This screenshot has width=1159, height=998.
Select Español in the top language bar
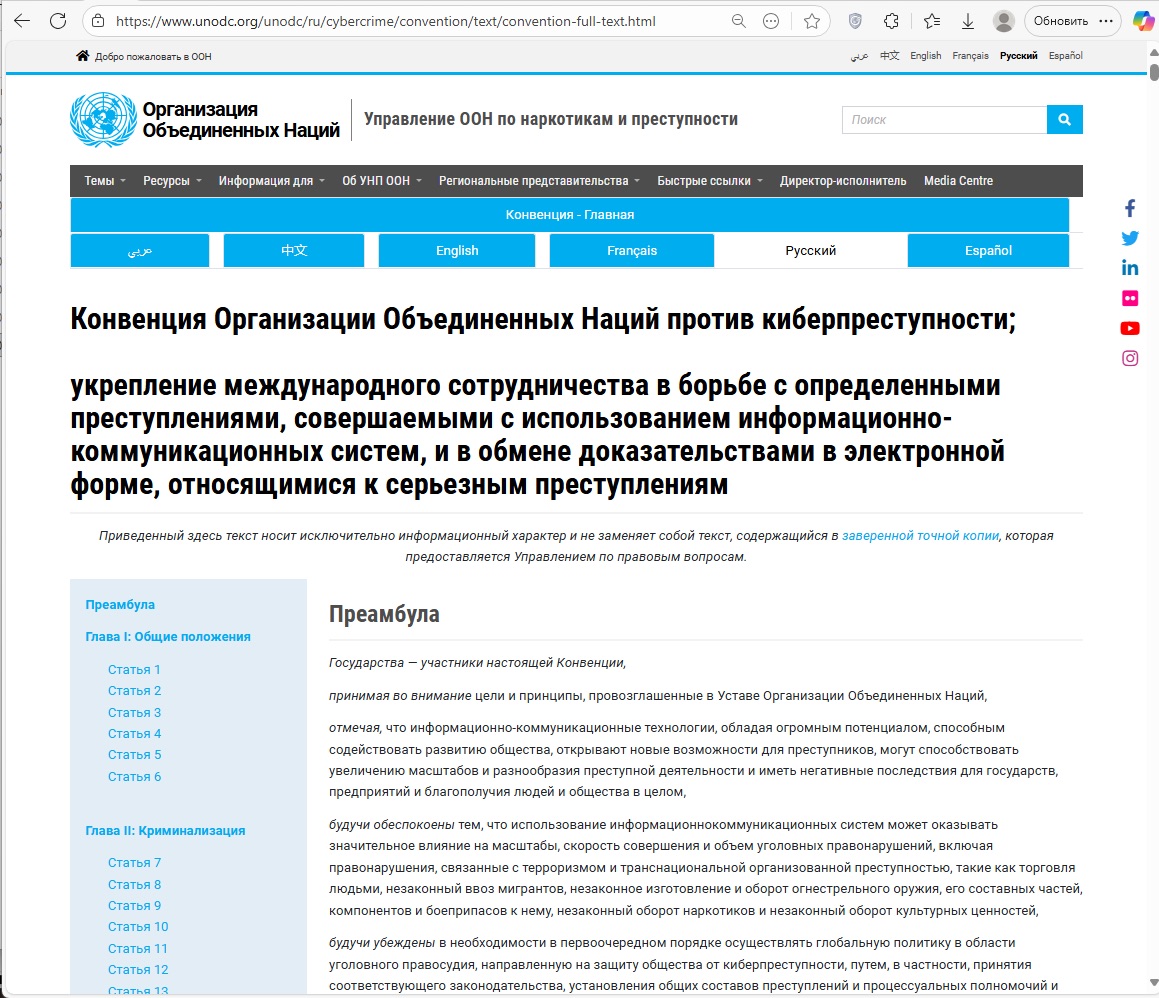coord(1065,55)
